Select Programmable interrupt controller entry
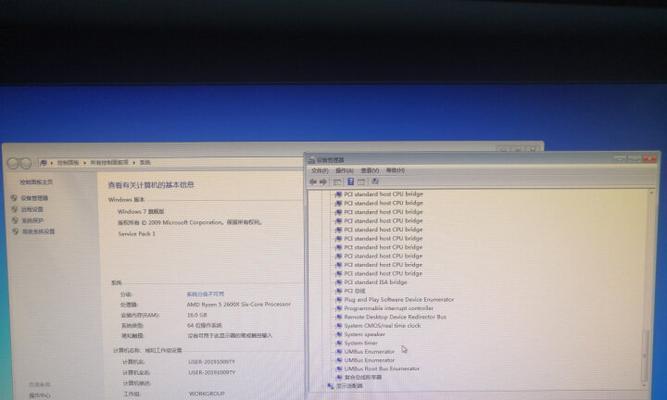Viewport: 667px width, 400px height. pos(389,308)
